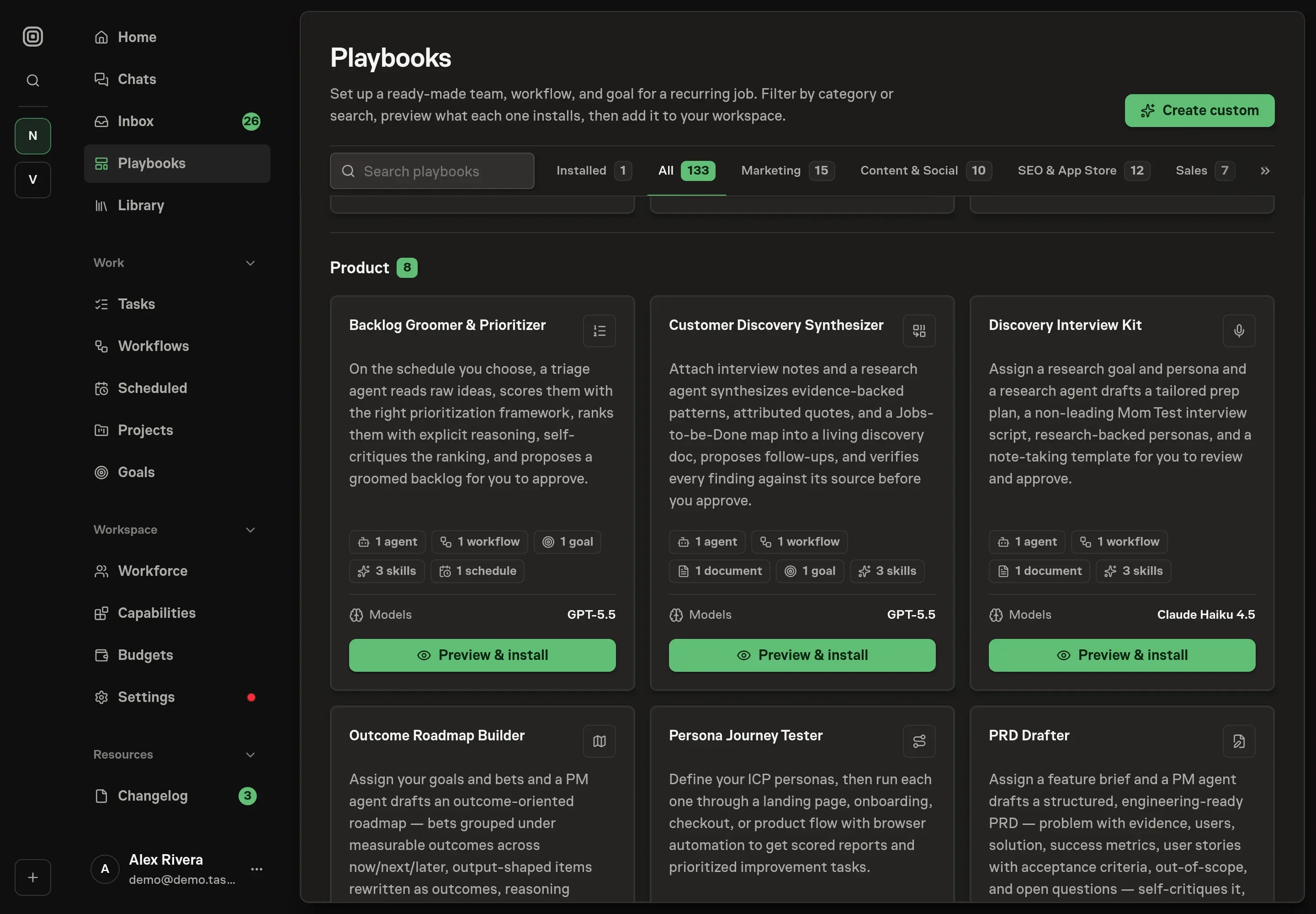Image resolution: width=1316 pixels, height=914 pixels.
Task: Switch to the N workspace
Action: pos(32,136)
